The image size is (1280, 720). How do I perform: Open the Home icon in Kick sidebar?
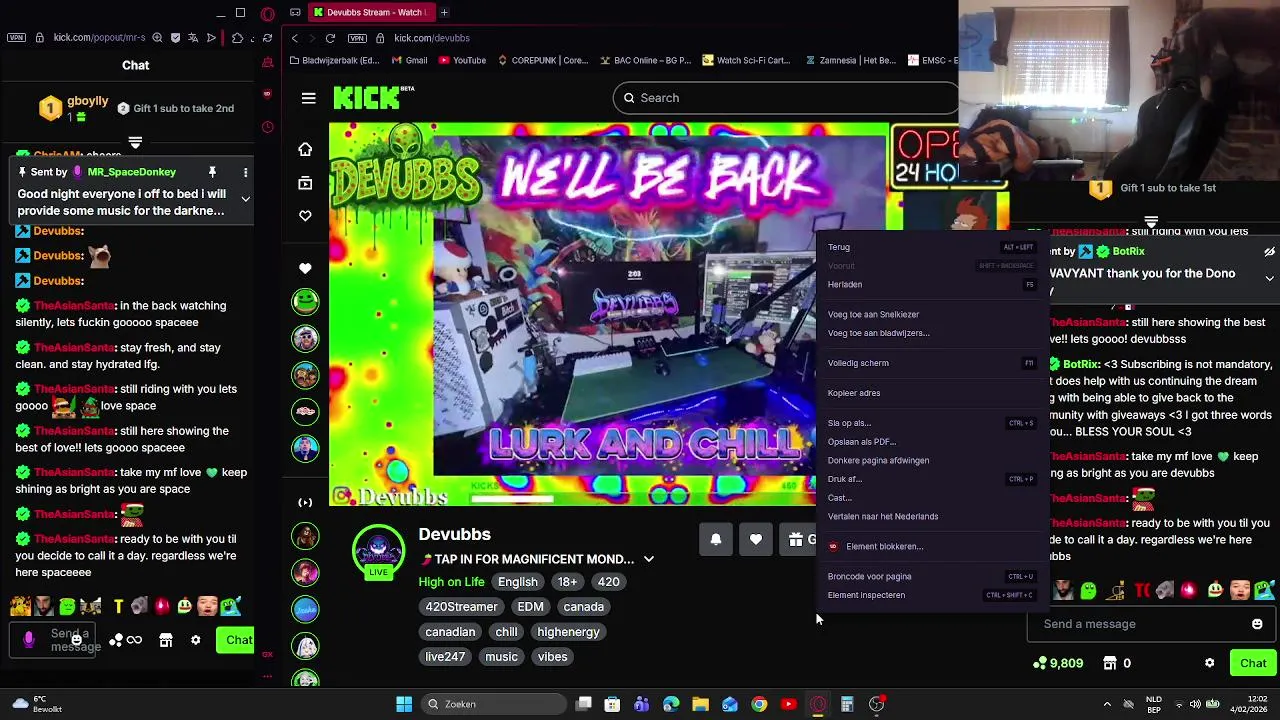click(x=305, y=149)
